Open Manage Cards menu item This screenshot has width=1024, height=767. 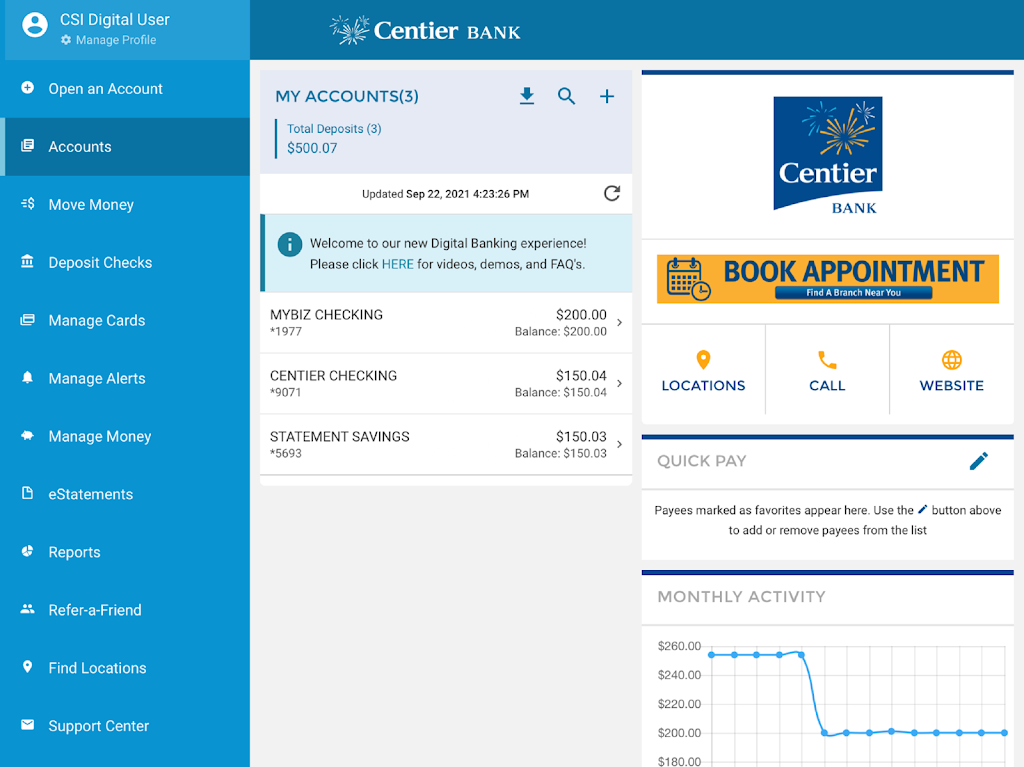(x=125, y=320)
